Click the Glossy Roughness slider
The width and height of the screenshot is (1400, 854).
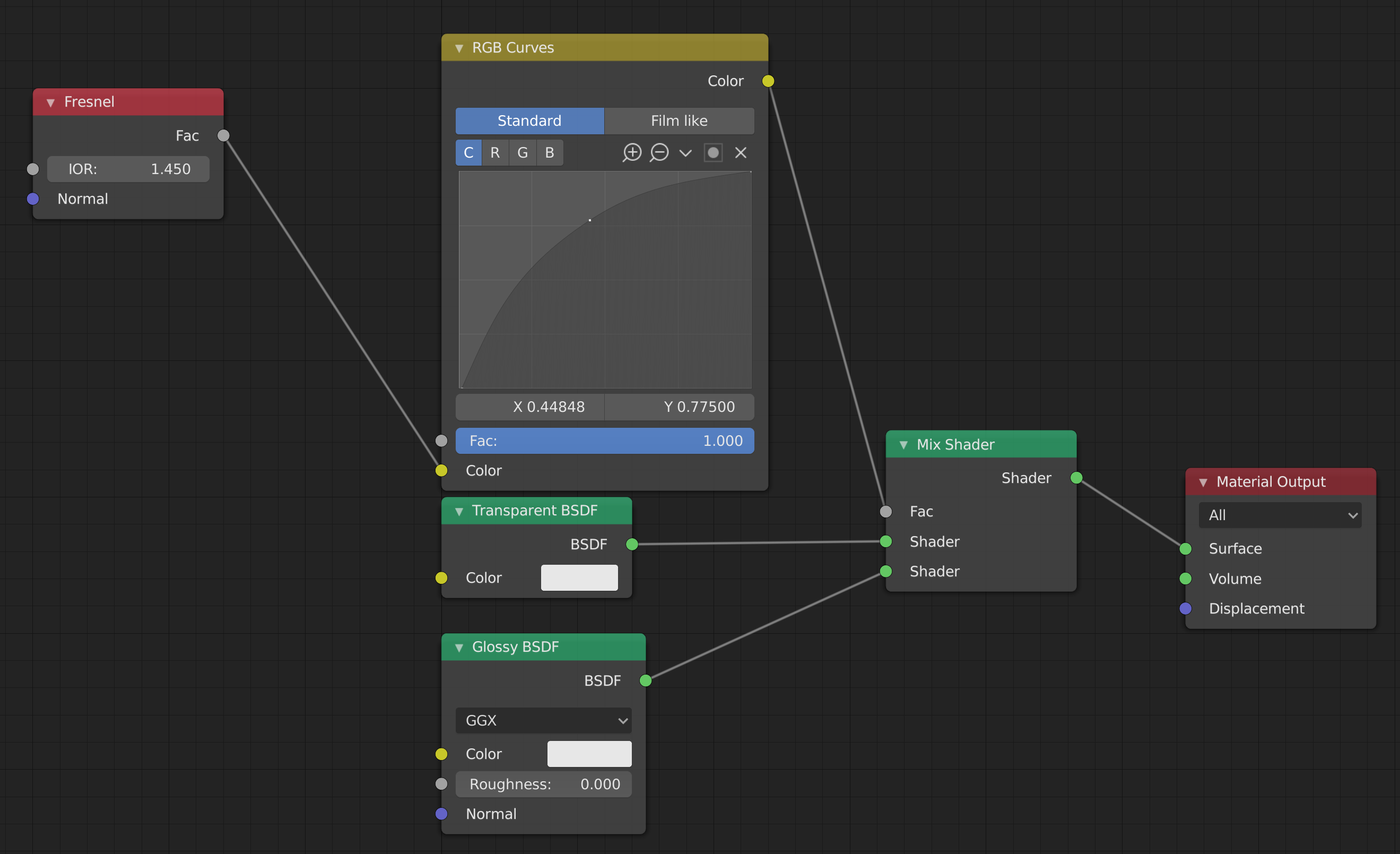coord(544,784)
